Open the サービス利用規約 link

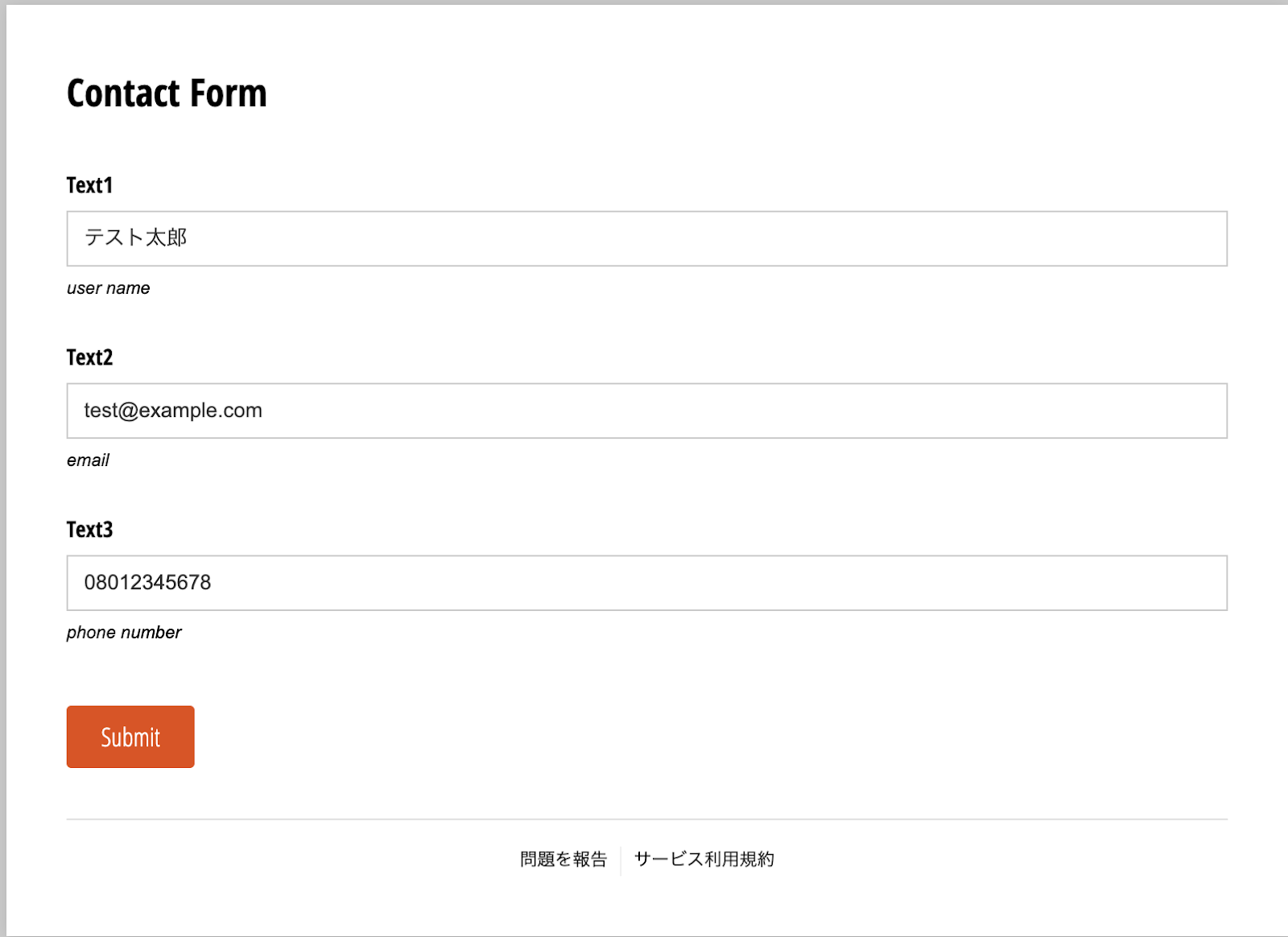coord(704,859)
